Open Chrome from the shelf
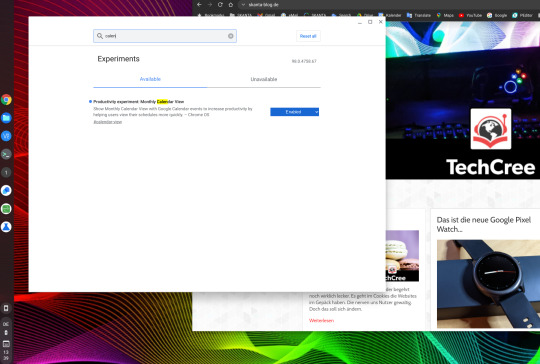Screen dimensions: 540x364 click(x=6, y=100)
